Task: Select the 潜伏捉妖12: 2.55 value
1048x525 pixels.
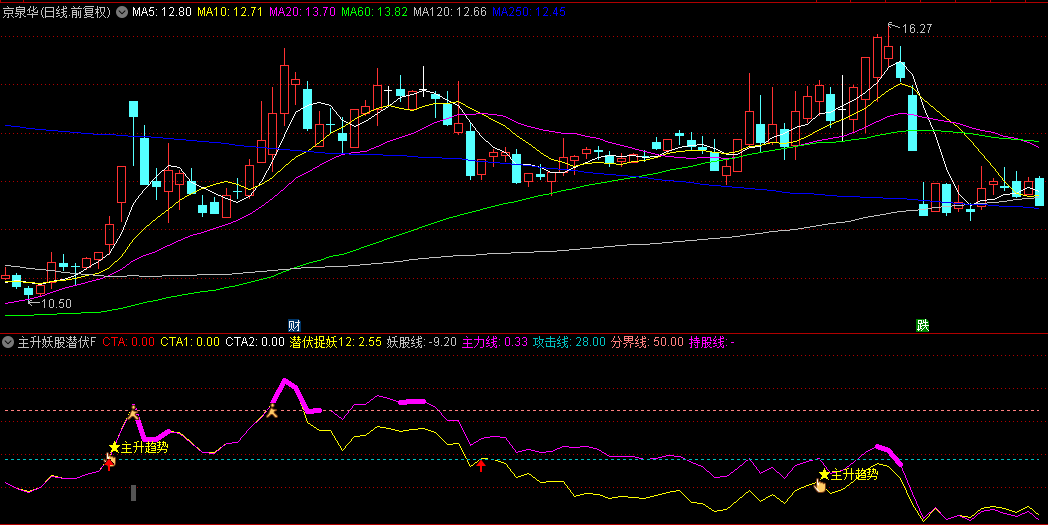Action: (x=336, y=342)
